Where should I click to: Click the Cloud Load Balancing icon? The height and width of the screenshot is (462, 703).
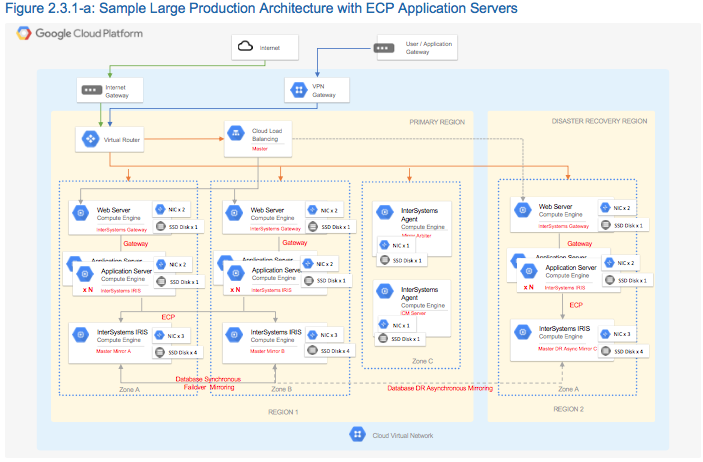pyautogui.click(x=236, y=133)
